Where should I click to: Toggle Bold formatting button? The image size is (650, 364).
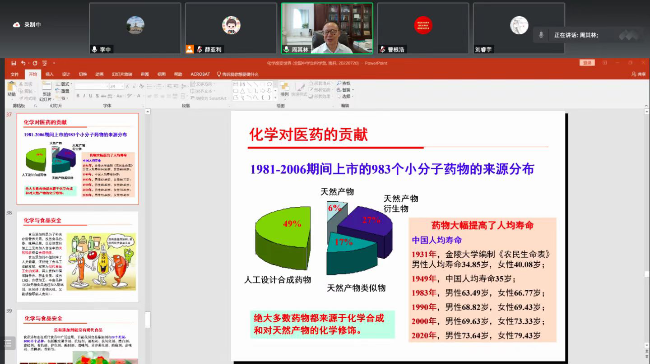(78, 96)
